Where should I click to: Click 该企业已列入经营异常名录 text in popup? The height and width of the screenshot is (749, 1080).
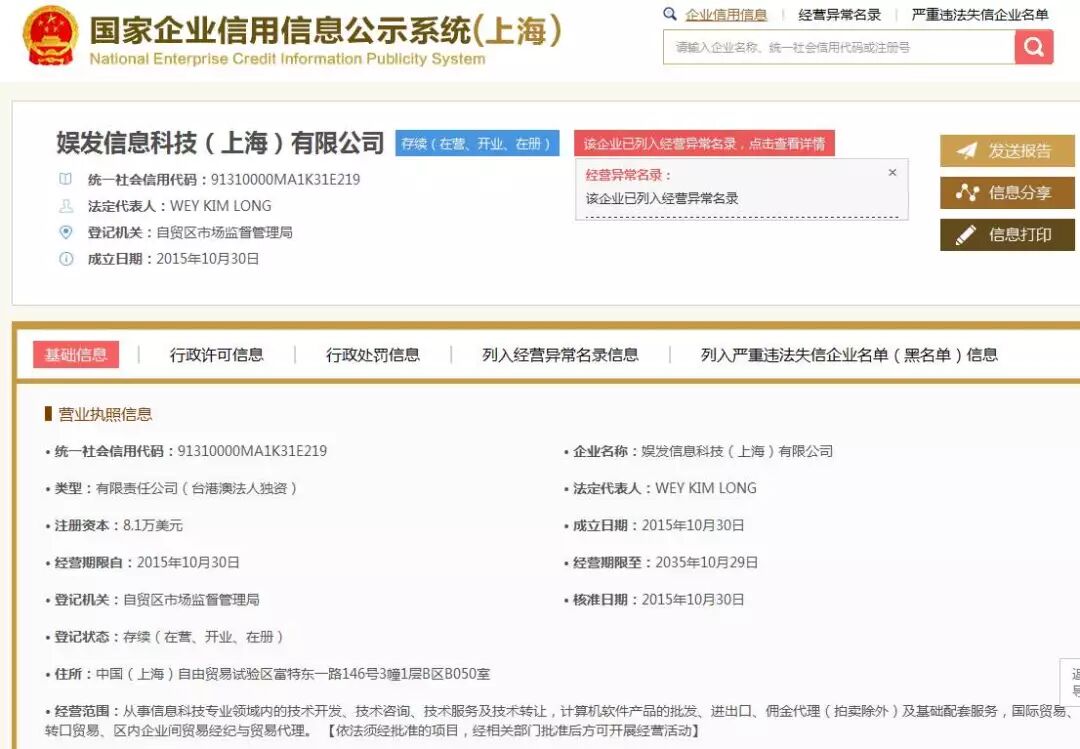click(661, 198)
